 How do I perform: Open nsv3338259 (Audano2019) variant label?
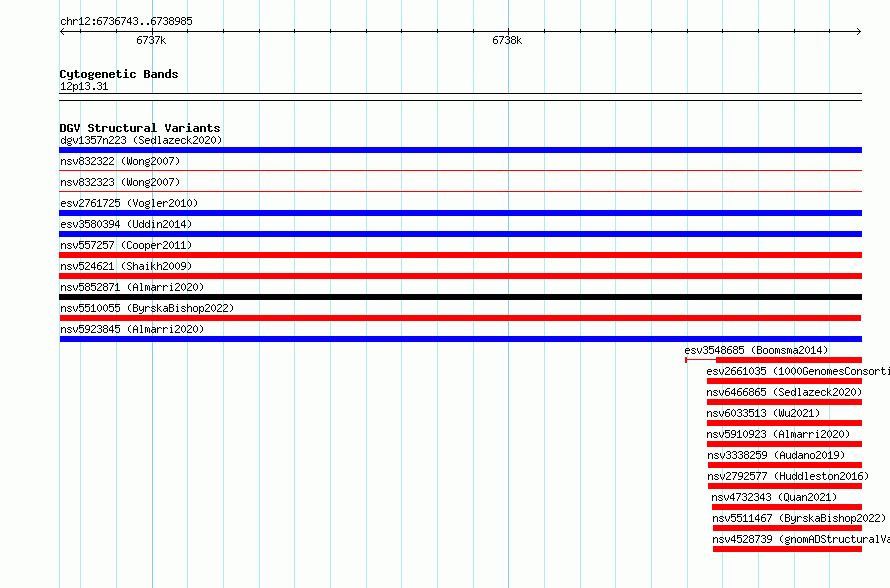coord(776,455)
